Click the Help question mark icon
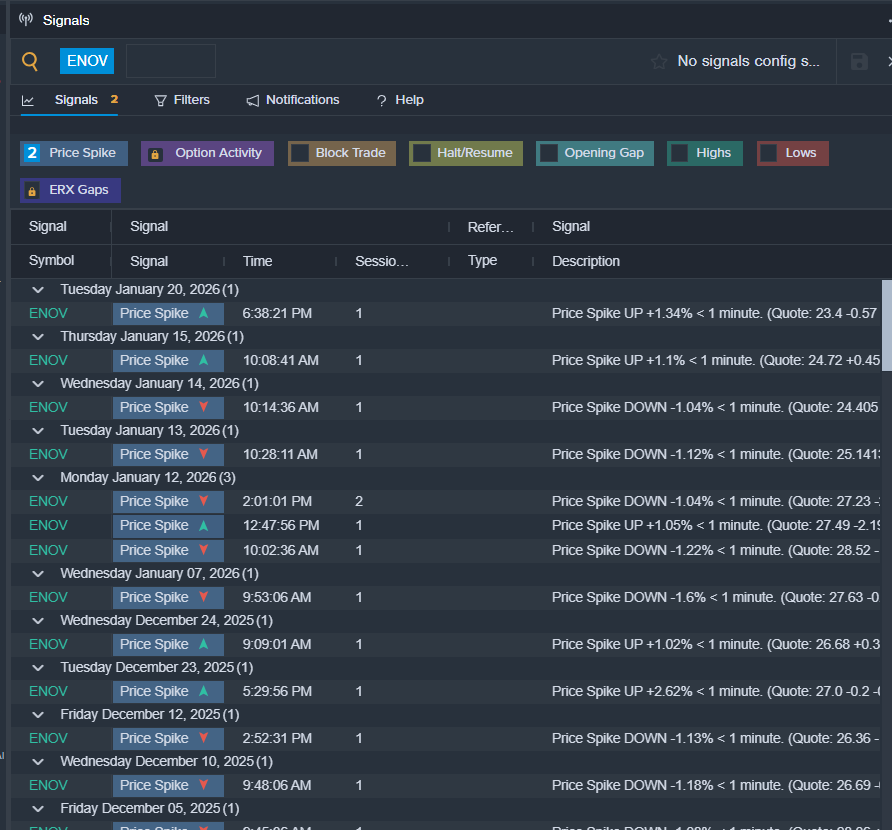892x830 pixels. (x=381, y=101)
